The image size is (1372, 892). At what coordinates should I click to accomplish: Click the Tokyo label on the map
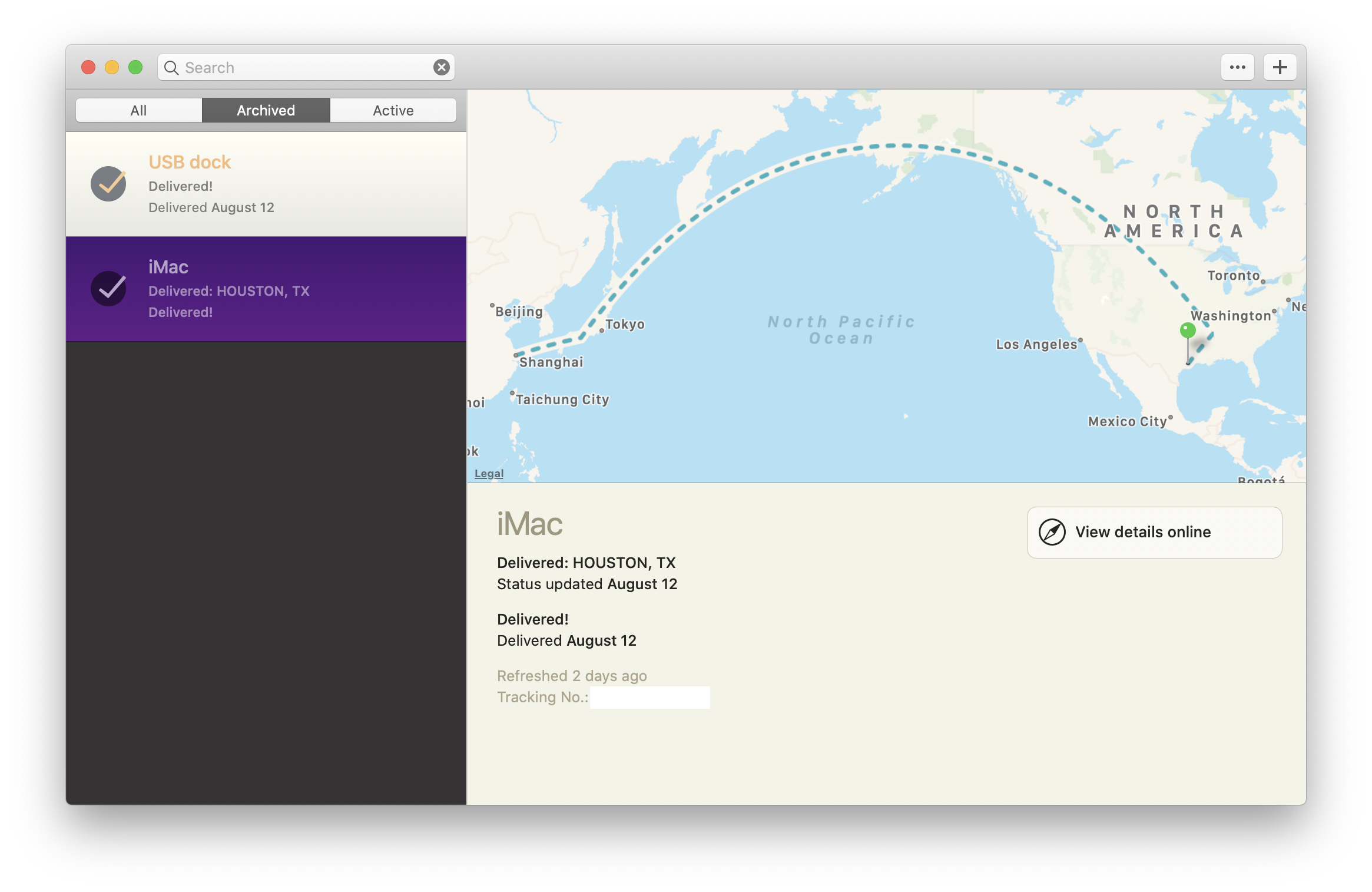pyautogui.click(x=625, y=324)
